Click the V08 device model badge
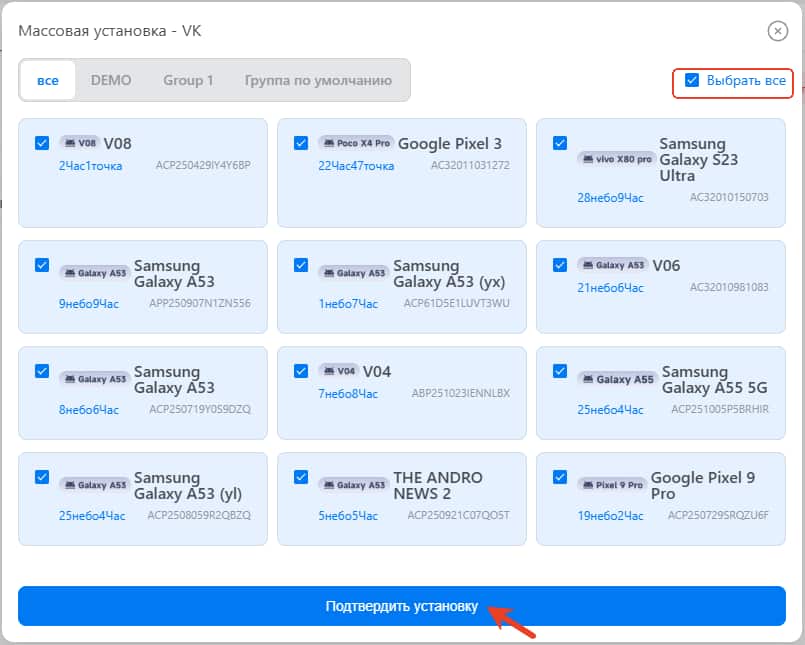 (x=79, y=143)
